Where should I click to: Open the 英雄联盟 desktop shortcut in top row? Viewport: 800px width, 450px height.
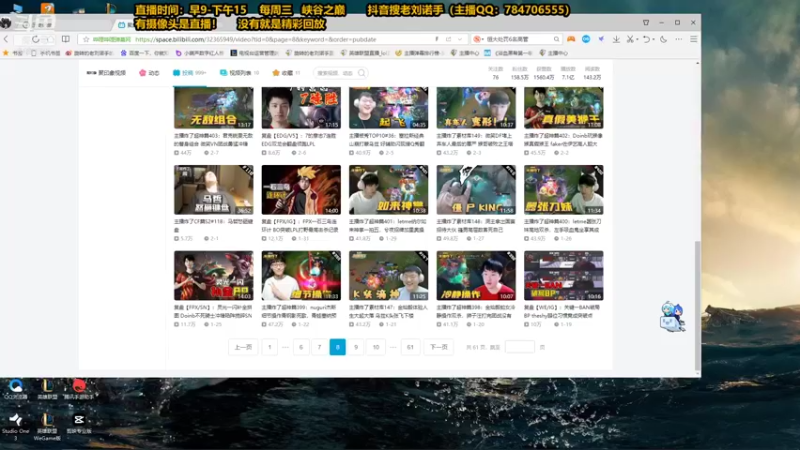[x=47, y=389]
